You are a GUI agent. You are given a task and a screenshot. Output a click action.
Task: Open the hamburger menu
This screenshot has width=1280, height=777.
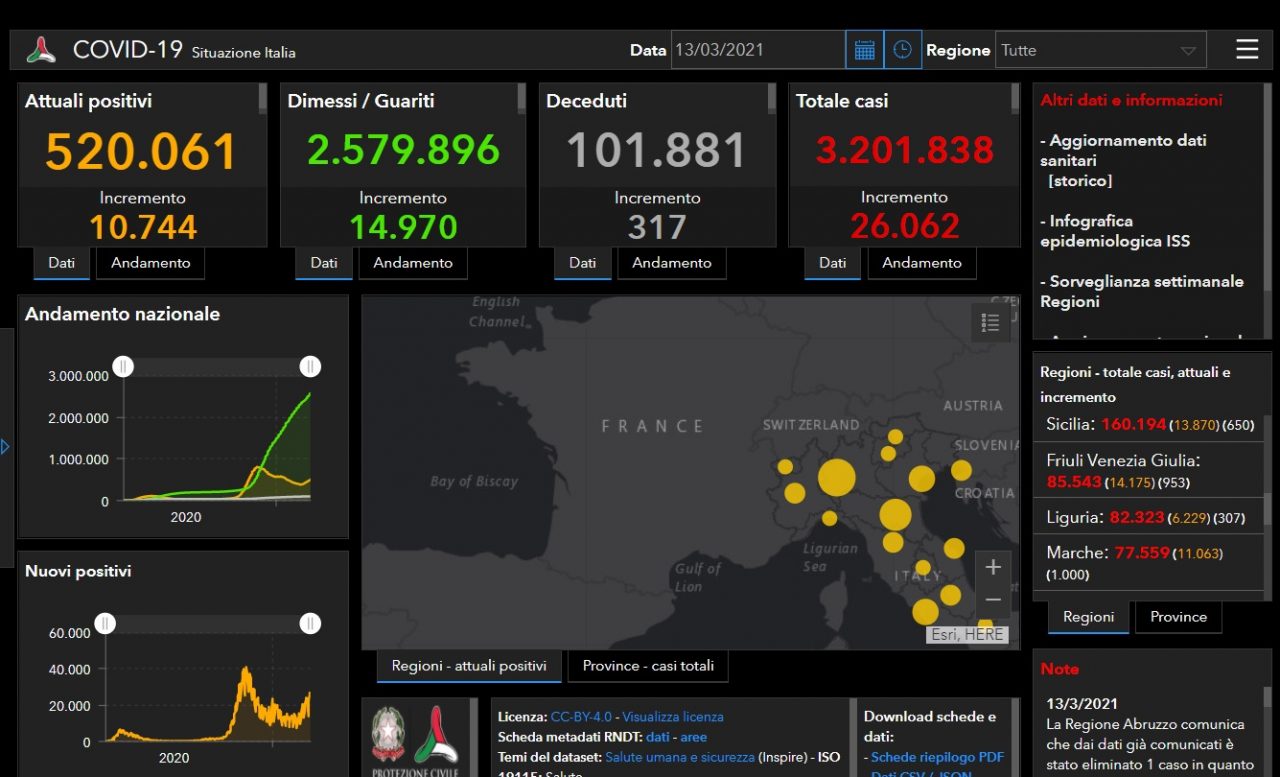[1246, 50]
